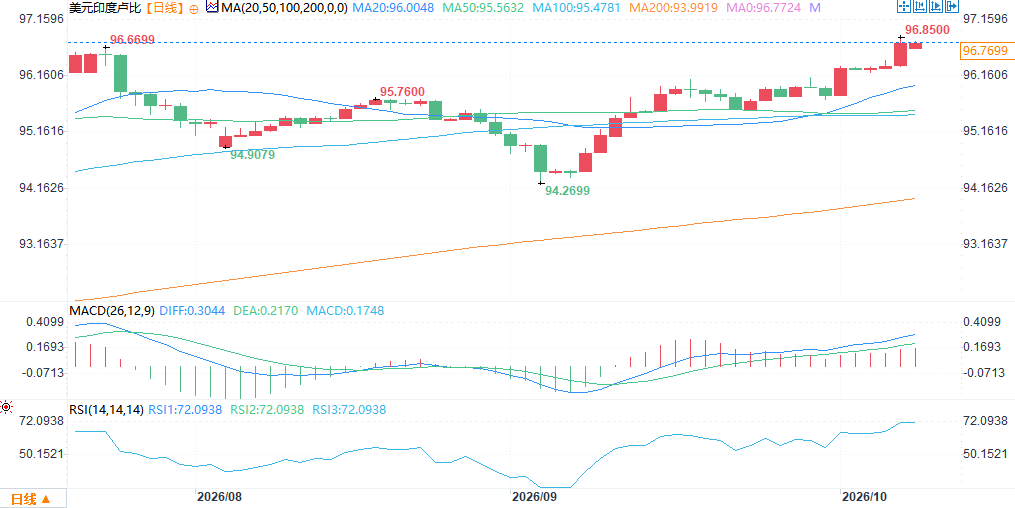Screen dimensions: 1015x508
Task: Click the 96.8500 high price label
Action: point(927,30)
